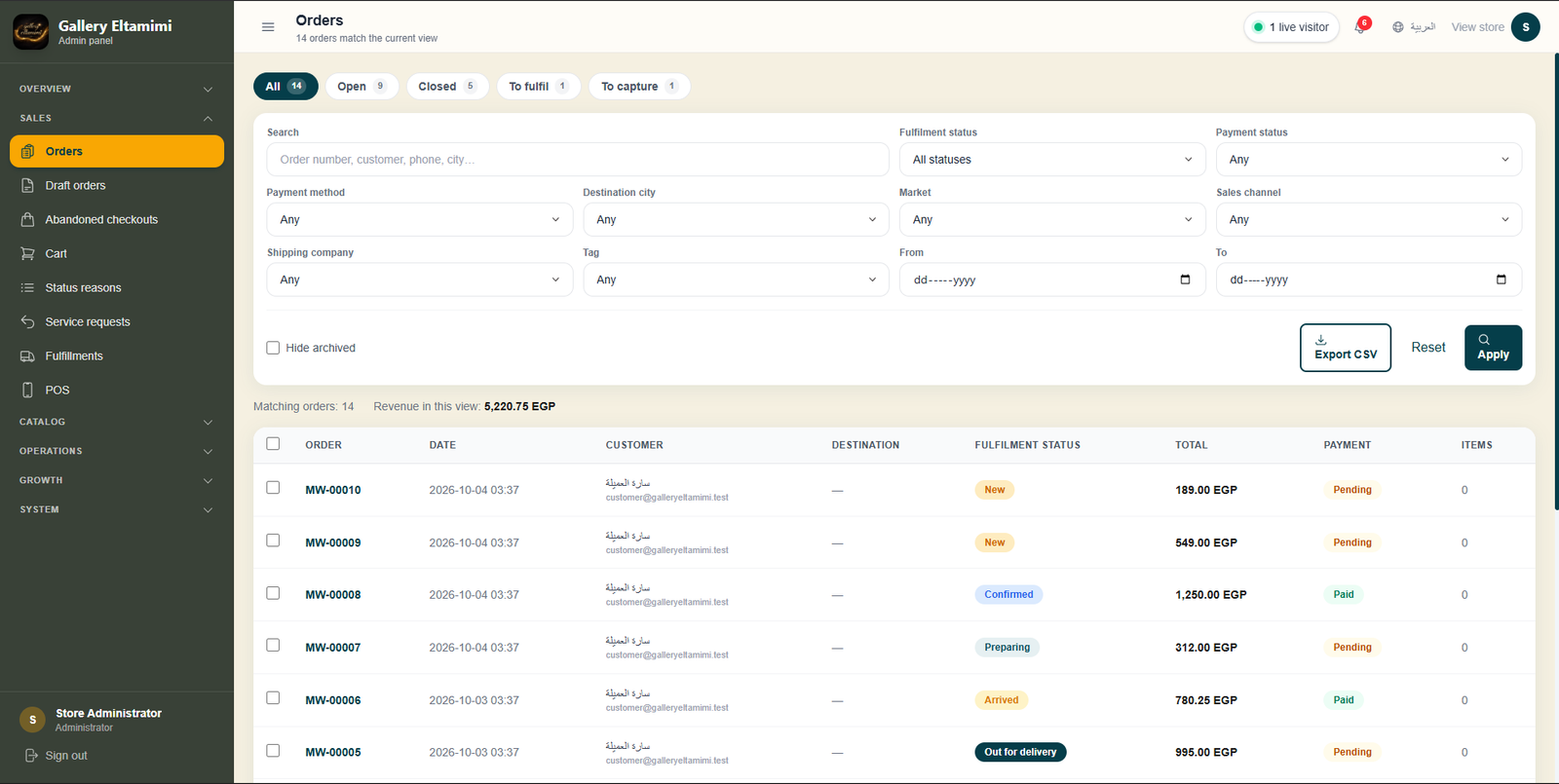Viewport: 1559px width, 784px height.
Task: Click the globe language icon
Action: [x=1398, y=27]
